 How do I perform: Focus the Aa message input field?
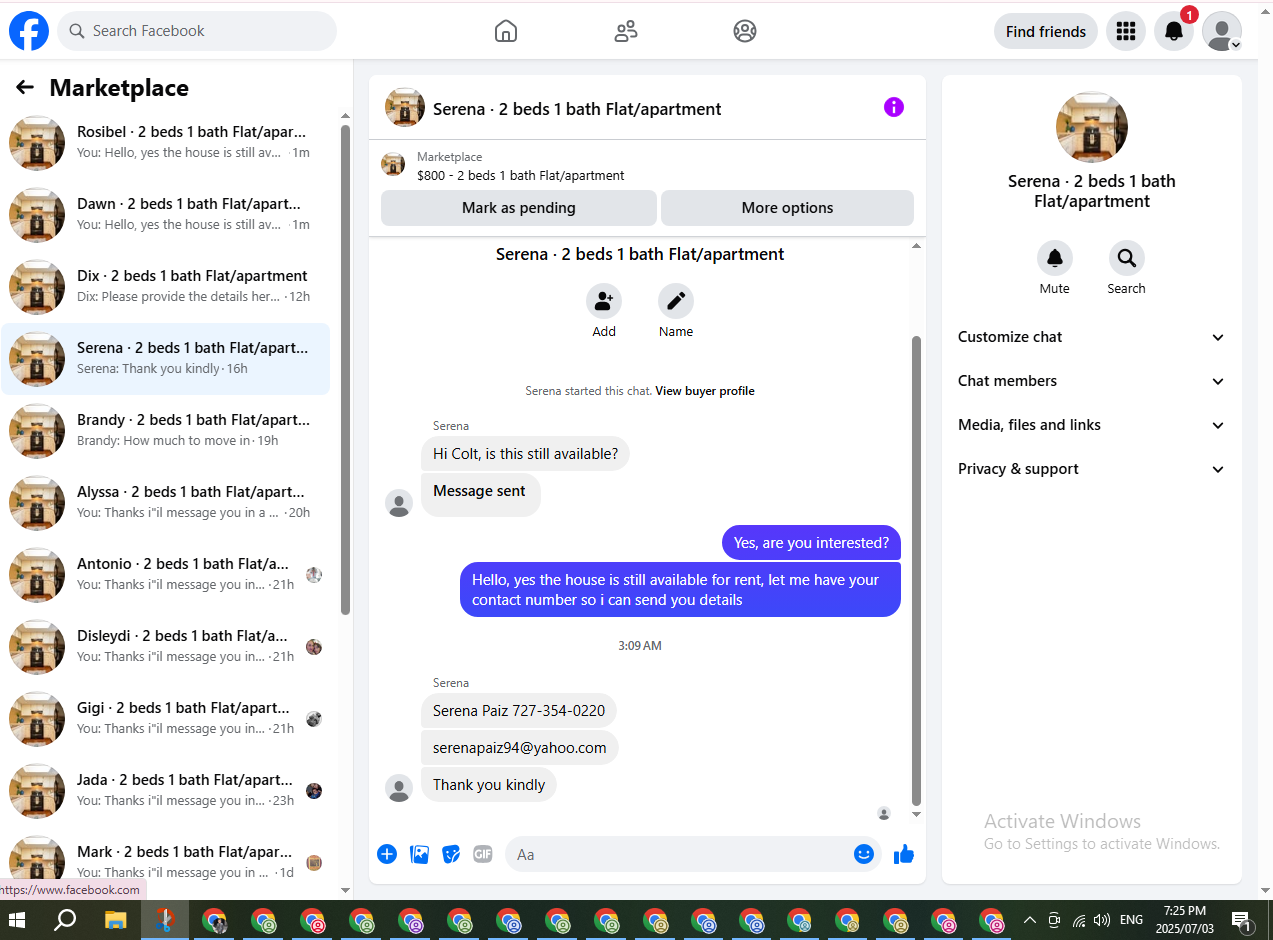click(680, 854)
